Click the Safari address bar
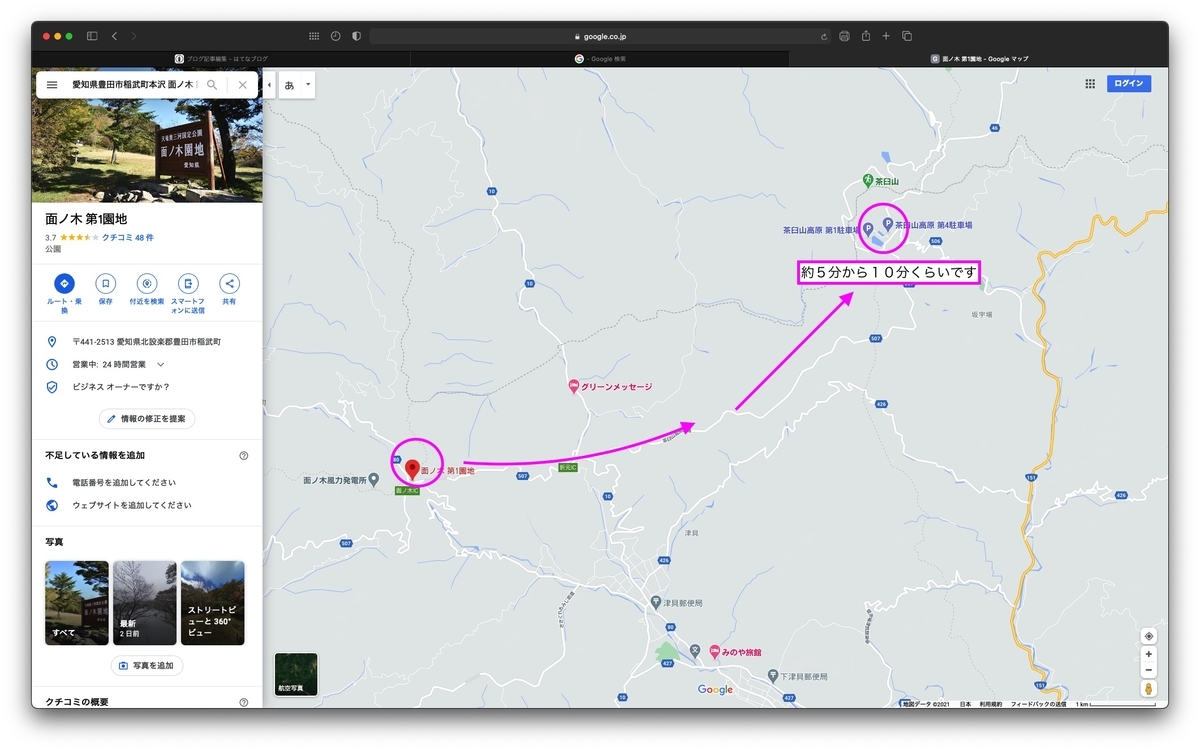 pyautogui.click(x=600, y=36)
